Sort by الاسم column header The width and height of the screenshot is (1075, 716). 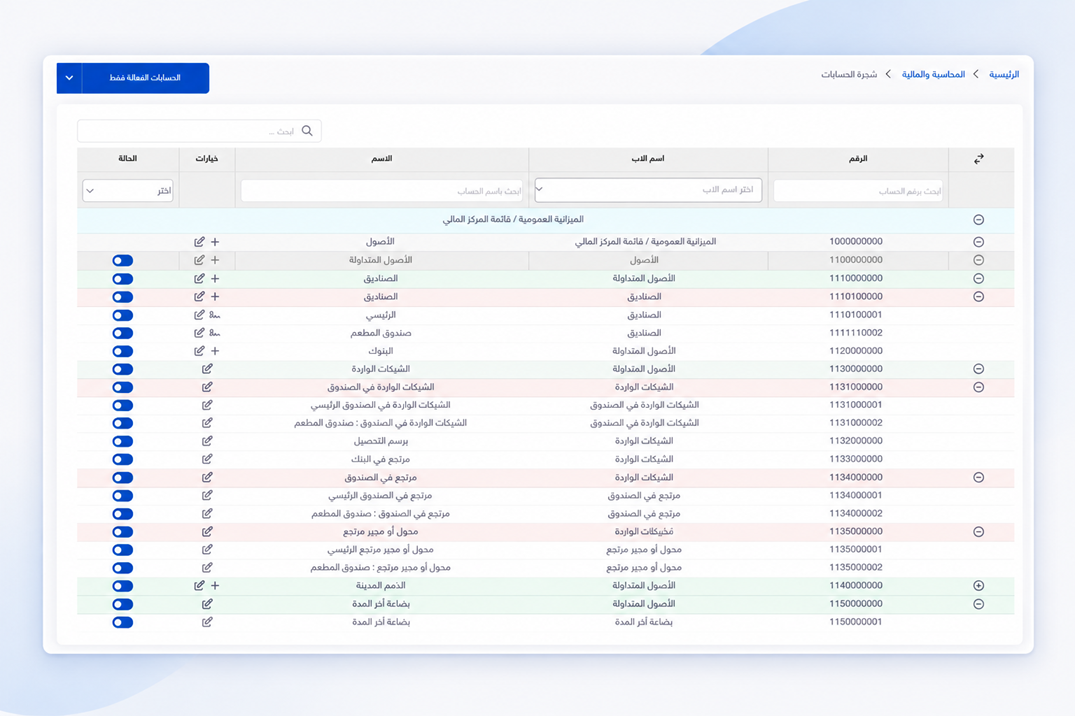(x=382, y=159)
